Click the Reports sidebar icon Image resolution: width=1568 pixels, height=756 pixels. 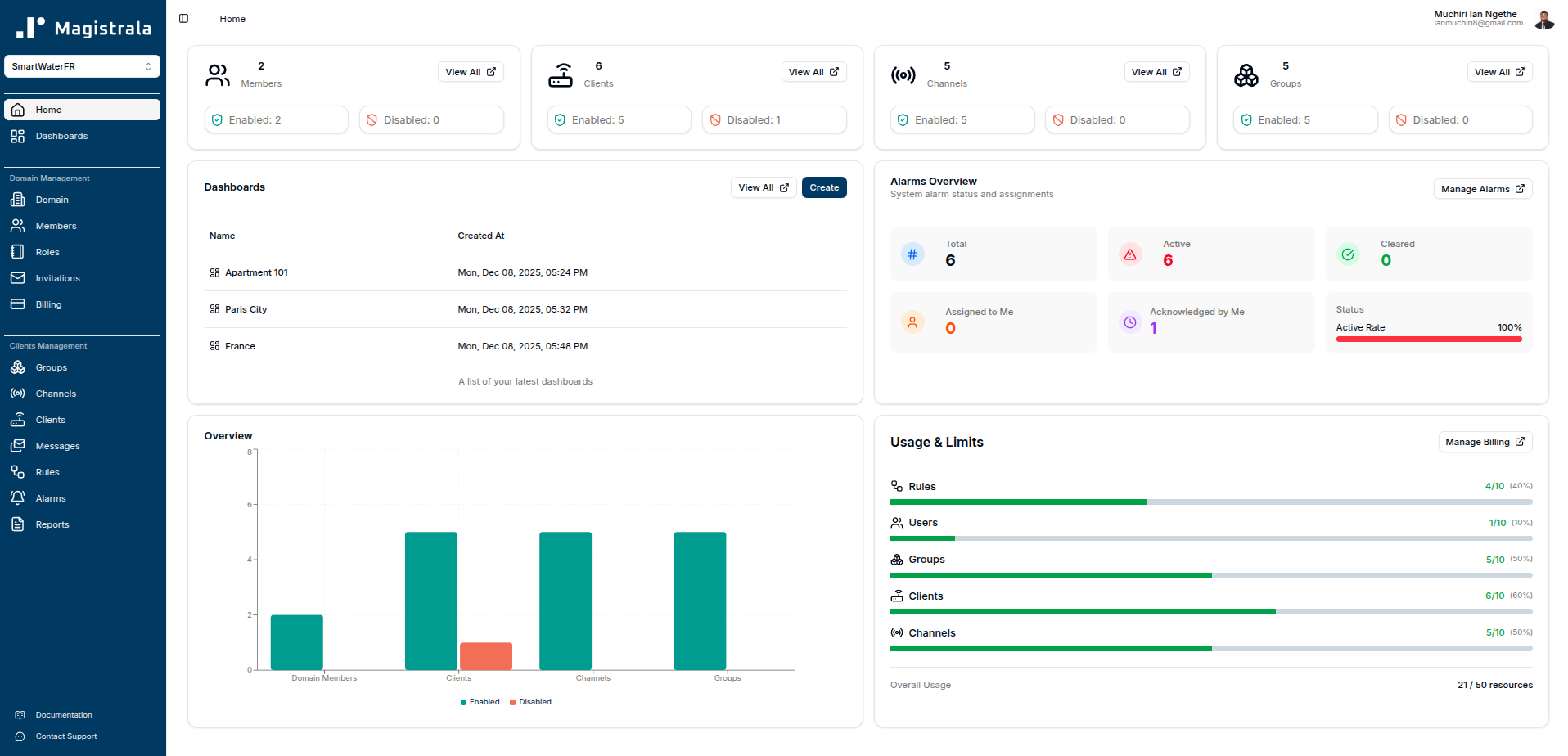click(18, 524)
